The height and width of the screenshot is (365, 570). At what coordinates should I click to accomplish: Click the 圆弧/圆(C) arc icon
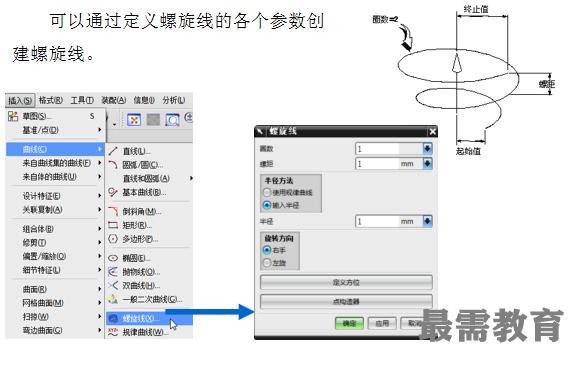[x=113, y=165]
